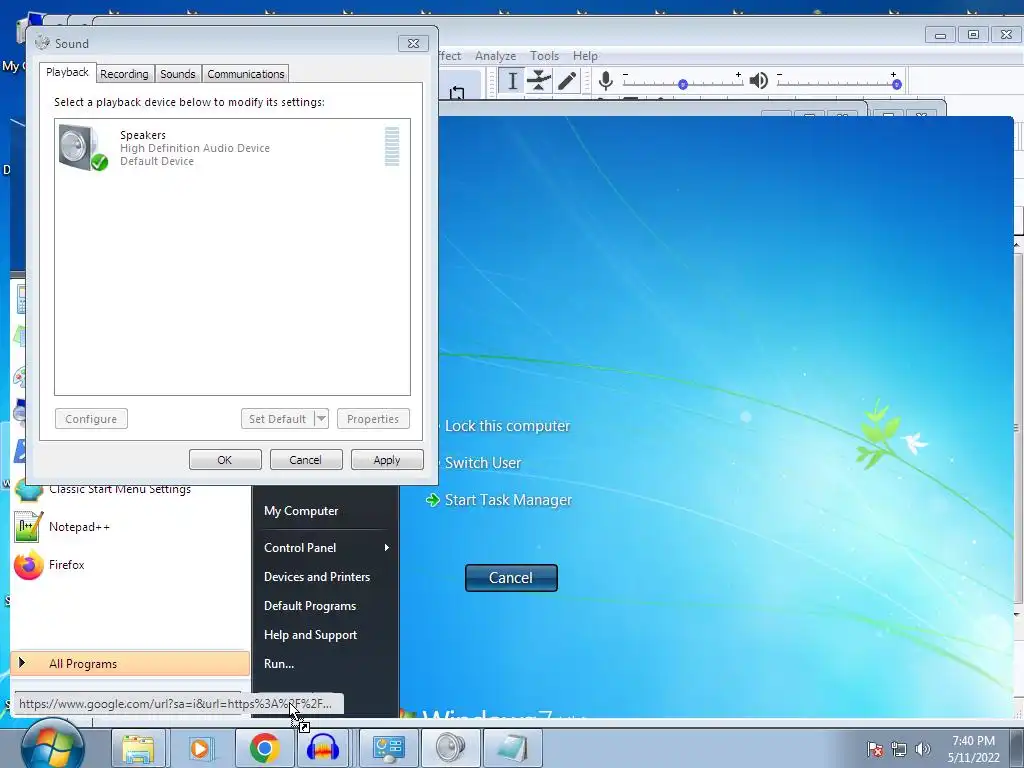The width and height of the screenshot is (1024, 768).
Task: Open Control Panel taskbar icon
Action: click(389, 748)
